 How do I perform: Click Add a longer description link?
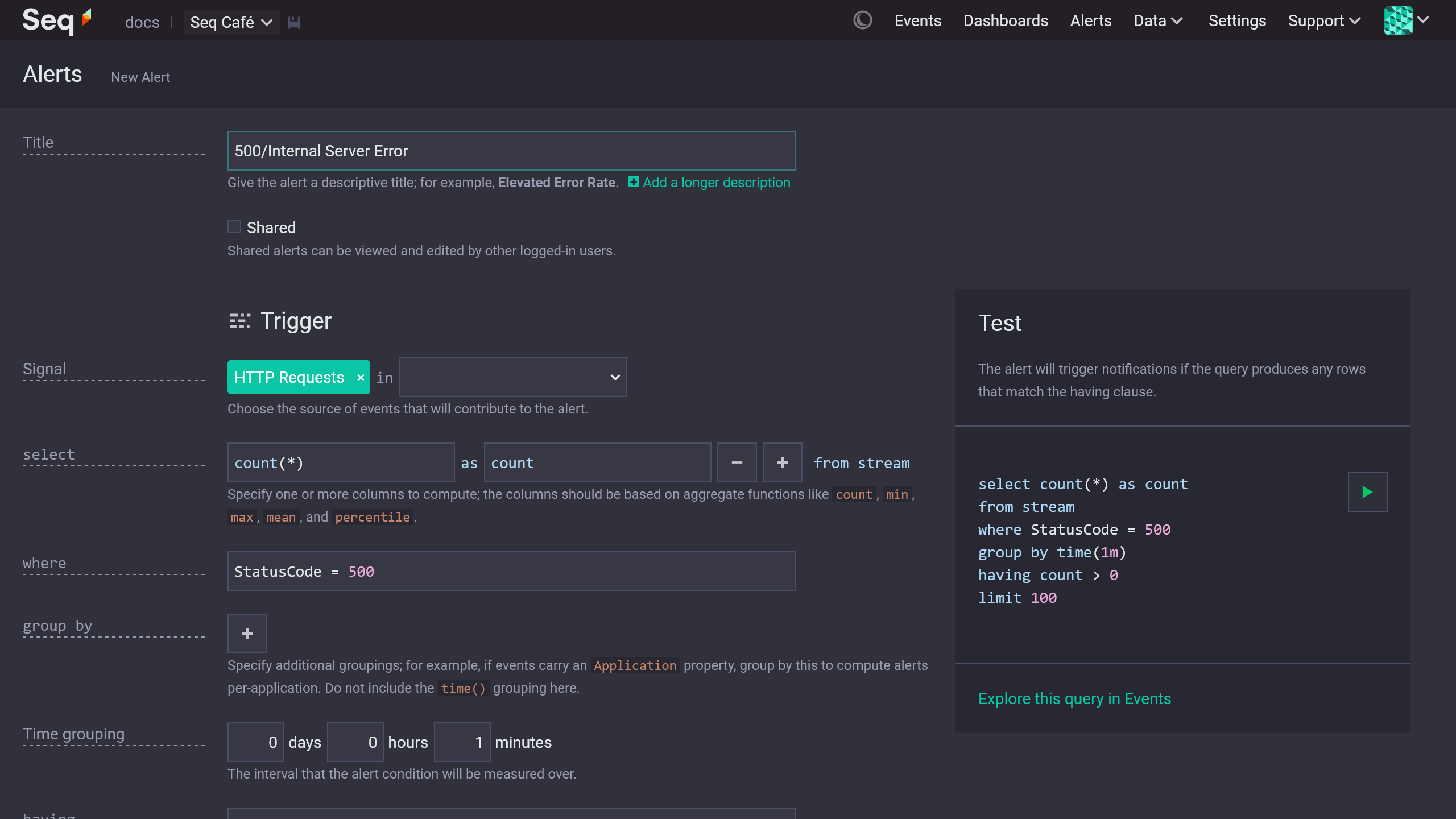716,182
